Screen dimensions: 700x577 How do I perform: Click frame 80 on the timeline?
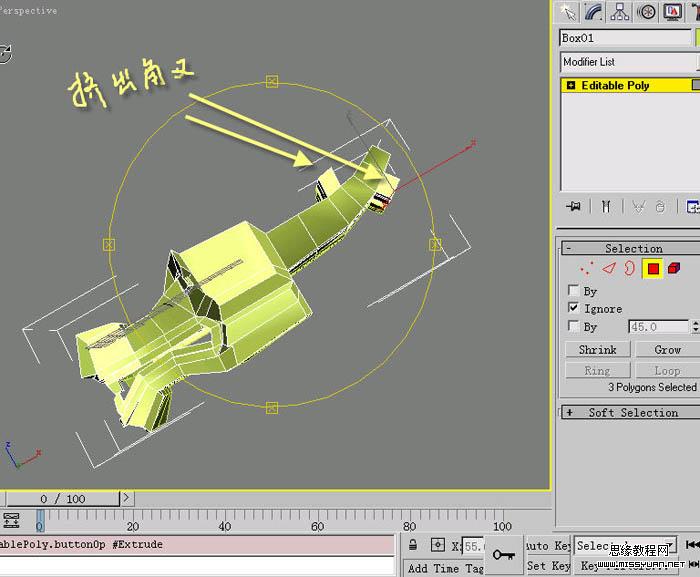409,526
